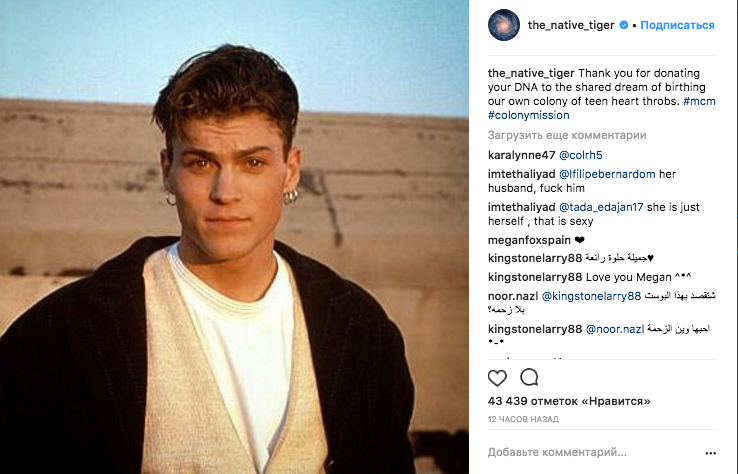Like the post with heart icon

pos(497,377)
